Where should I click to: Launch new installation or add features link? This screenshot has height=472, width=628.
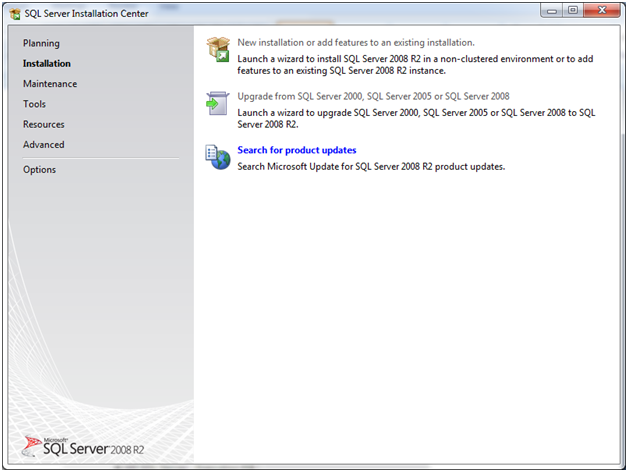point(356,42)
